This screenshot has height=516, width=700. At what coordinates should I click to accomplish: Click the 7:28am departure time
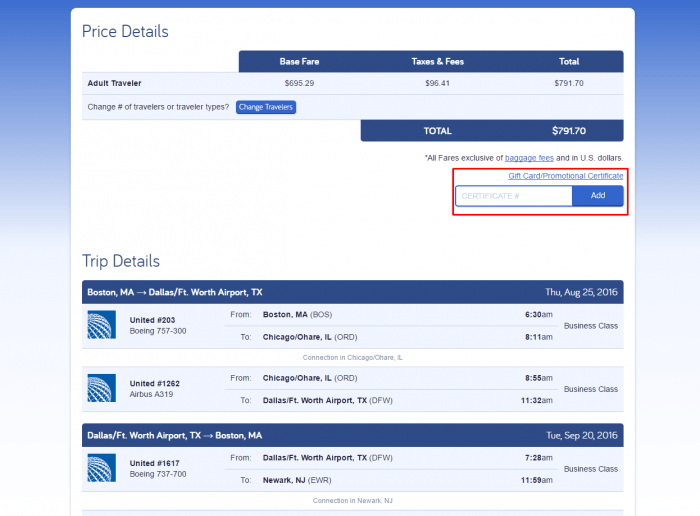[x=538, y=458]
